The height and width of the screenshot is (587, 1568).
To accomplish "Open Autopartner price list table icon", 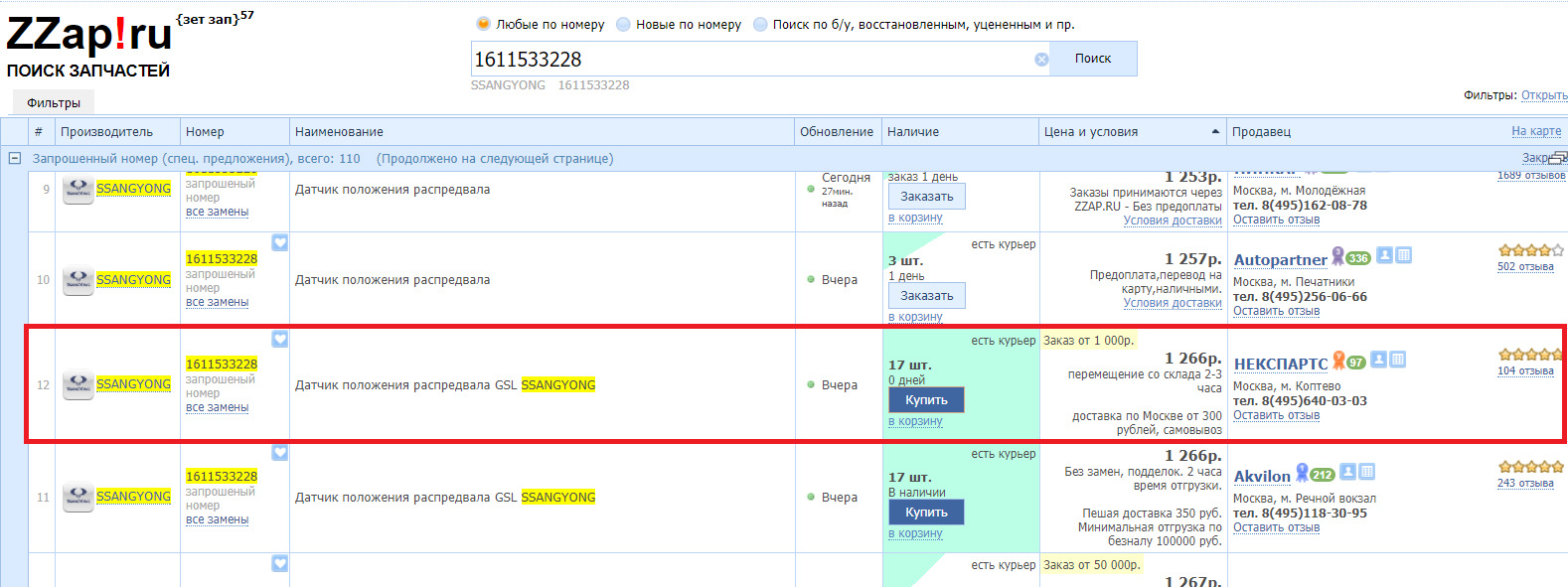I will point(1403,255).
